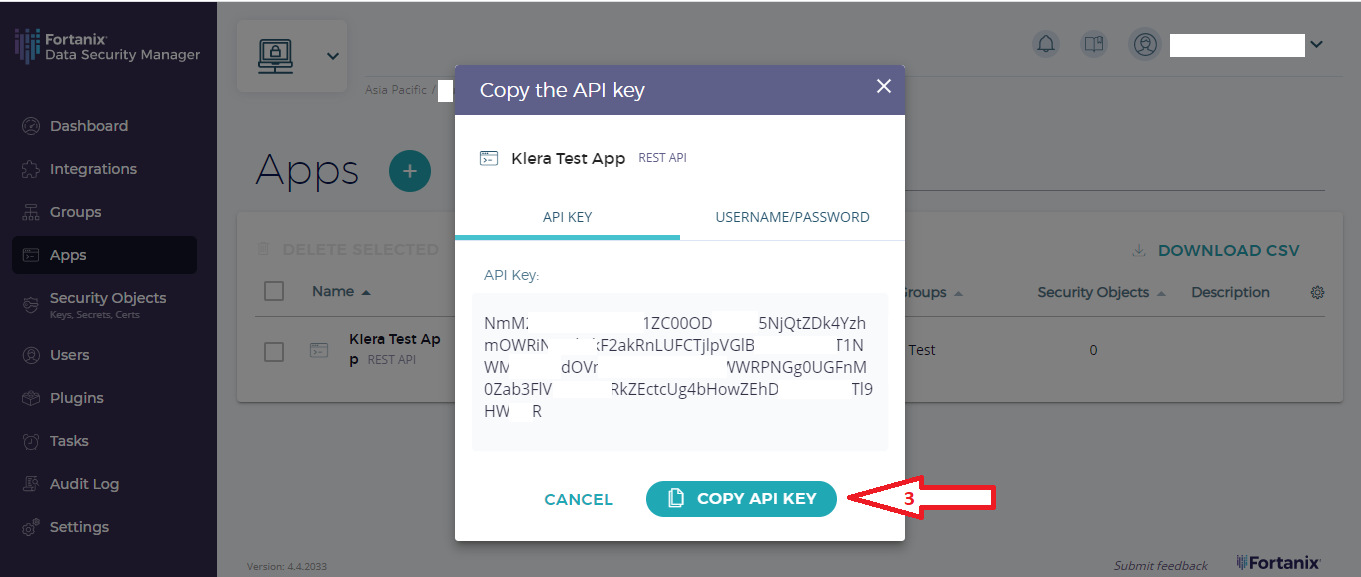
Task: Click Klera Test App name in table row
Action: pyautogui.click(x=395, y=349)
